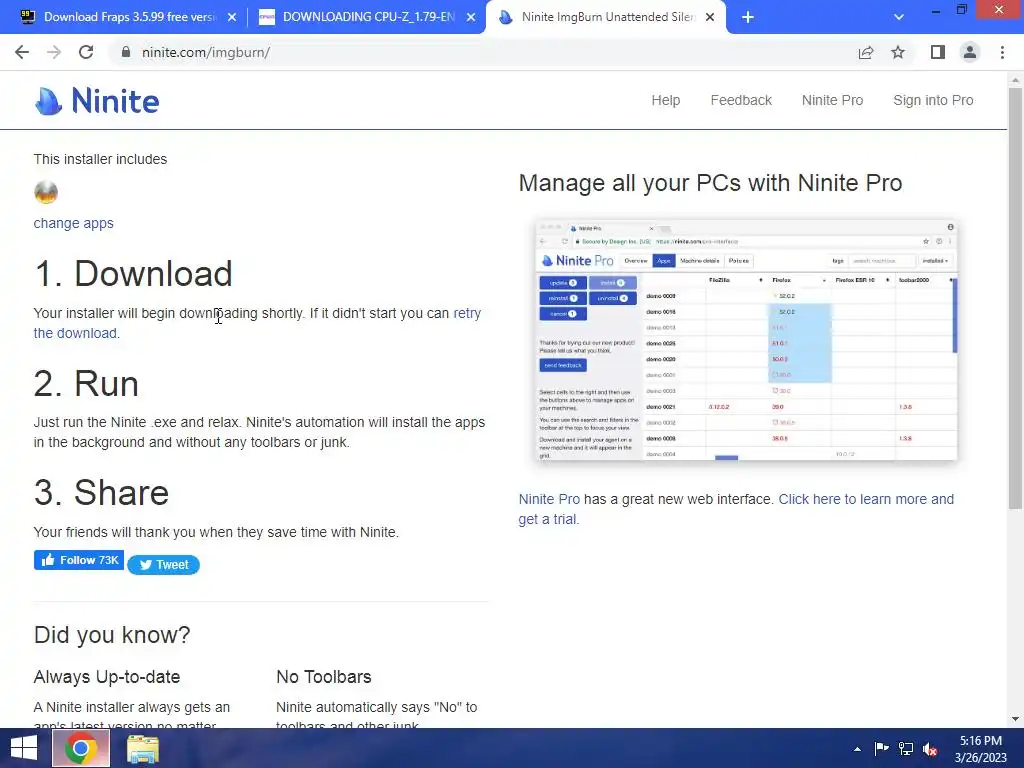1024x768 pixels.
Task: Open the Feedback page
Action: tap(741, 101)
